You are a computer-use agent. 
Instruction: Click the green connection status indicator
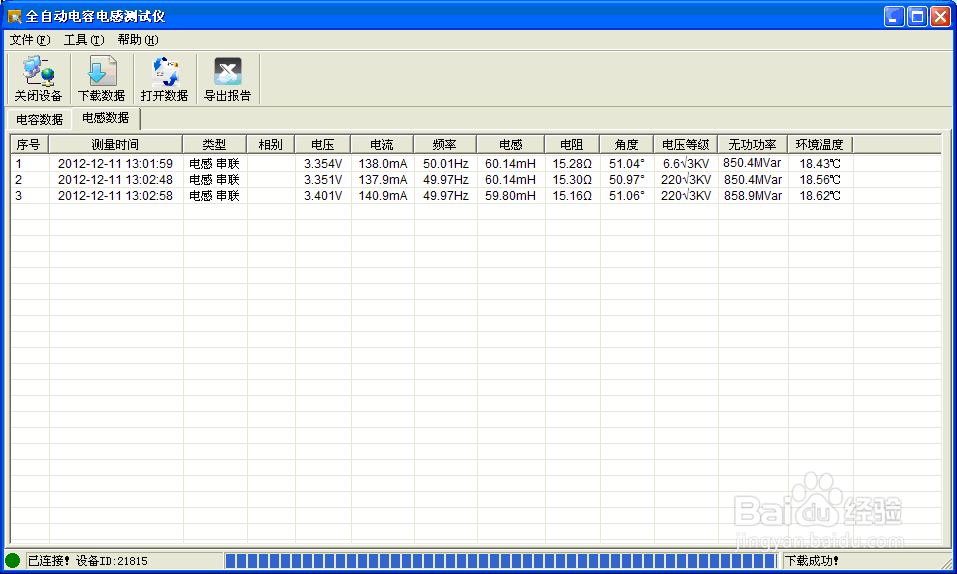(x=13, y=560)
